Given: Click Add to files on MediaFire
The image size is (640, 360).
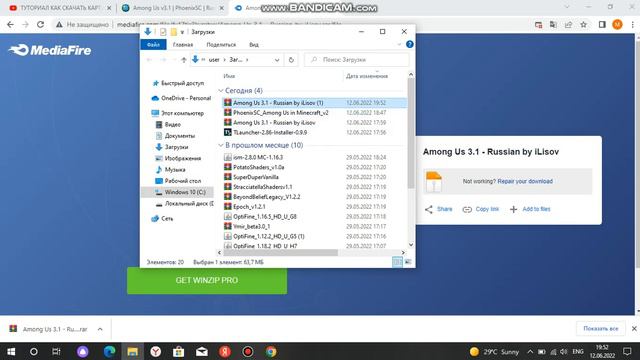Looking at the screenshot, I should pyautogui.click(x=530, y=209).
